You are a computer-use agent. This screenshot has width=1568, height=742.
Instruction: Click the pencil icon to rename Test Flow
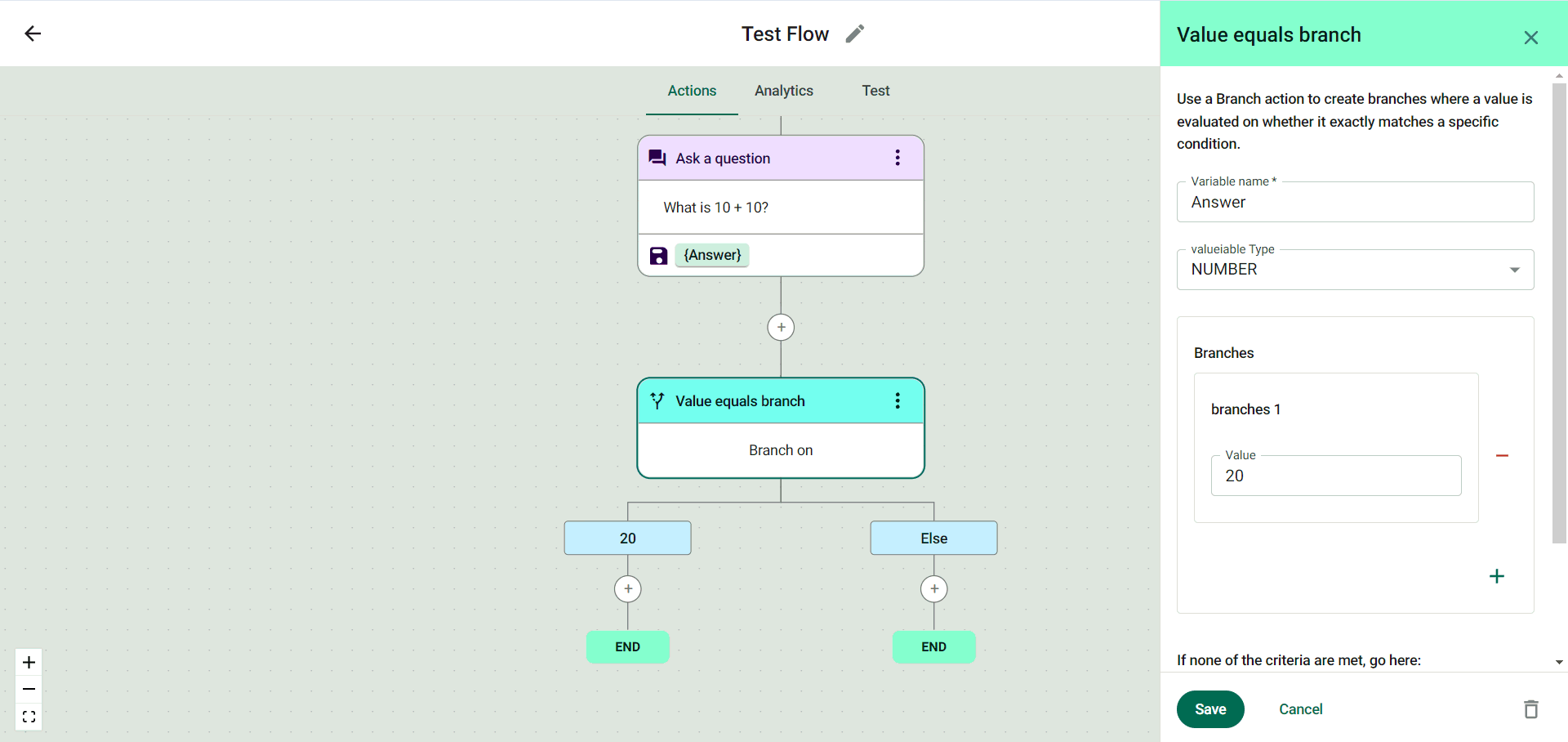click(854, 34)
